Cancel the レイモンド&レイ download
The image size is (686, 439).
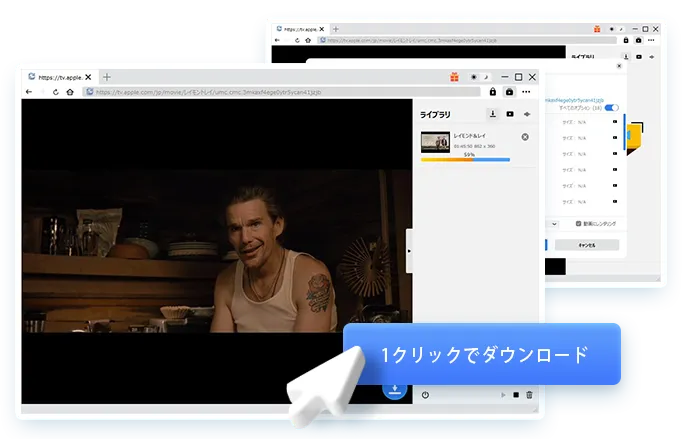[x=525, y=137]
